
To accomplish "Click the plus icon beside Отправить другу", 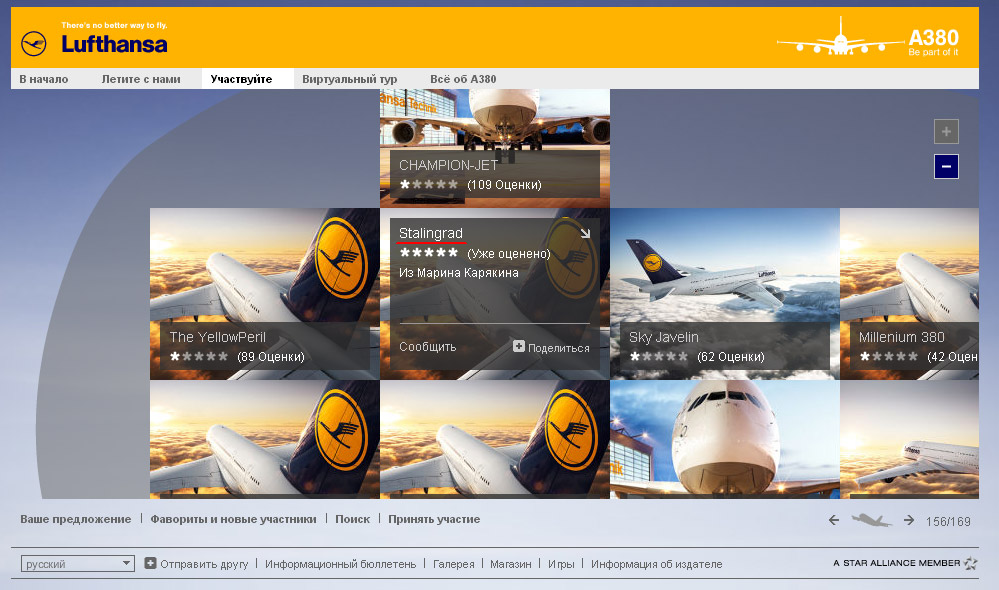I will tap(150, 563).
